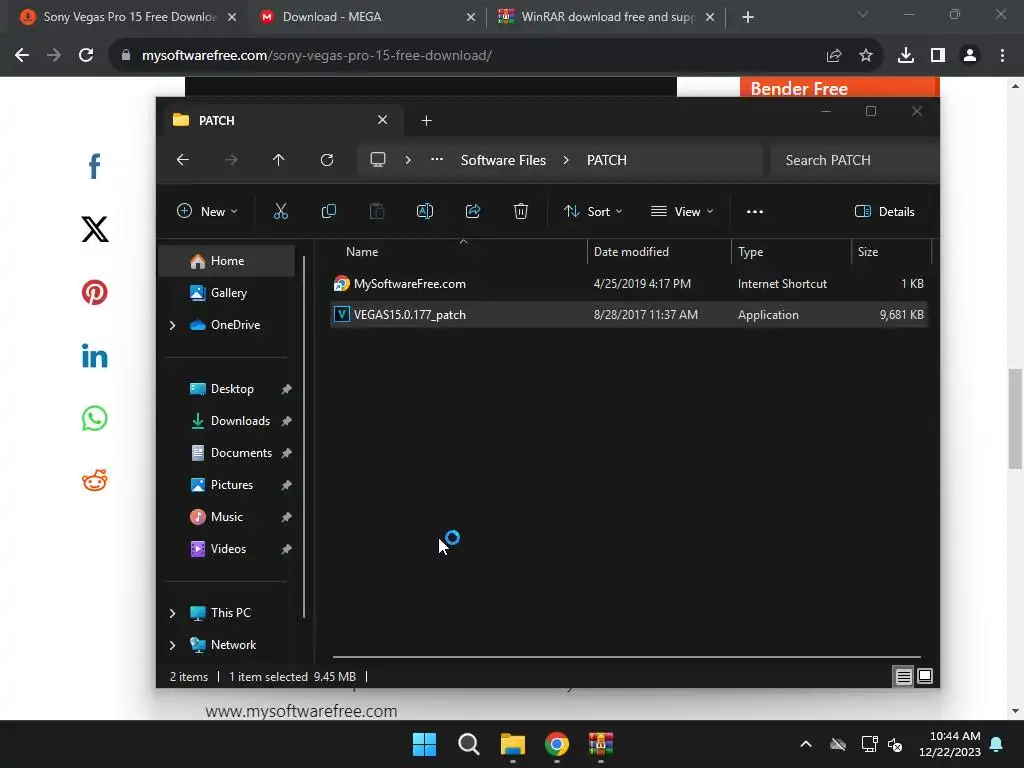Sort by Type column header
The width and height of the screenshot is (1024, 768).
(x=791, y=252)
